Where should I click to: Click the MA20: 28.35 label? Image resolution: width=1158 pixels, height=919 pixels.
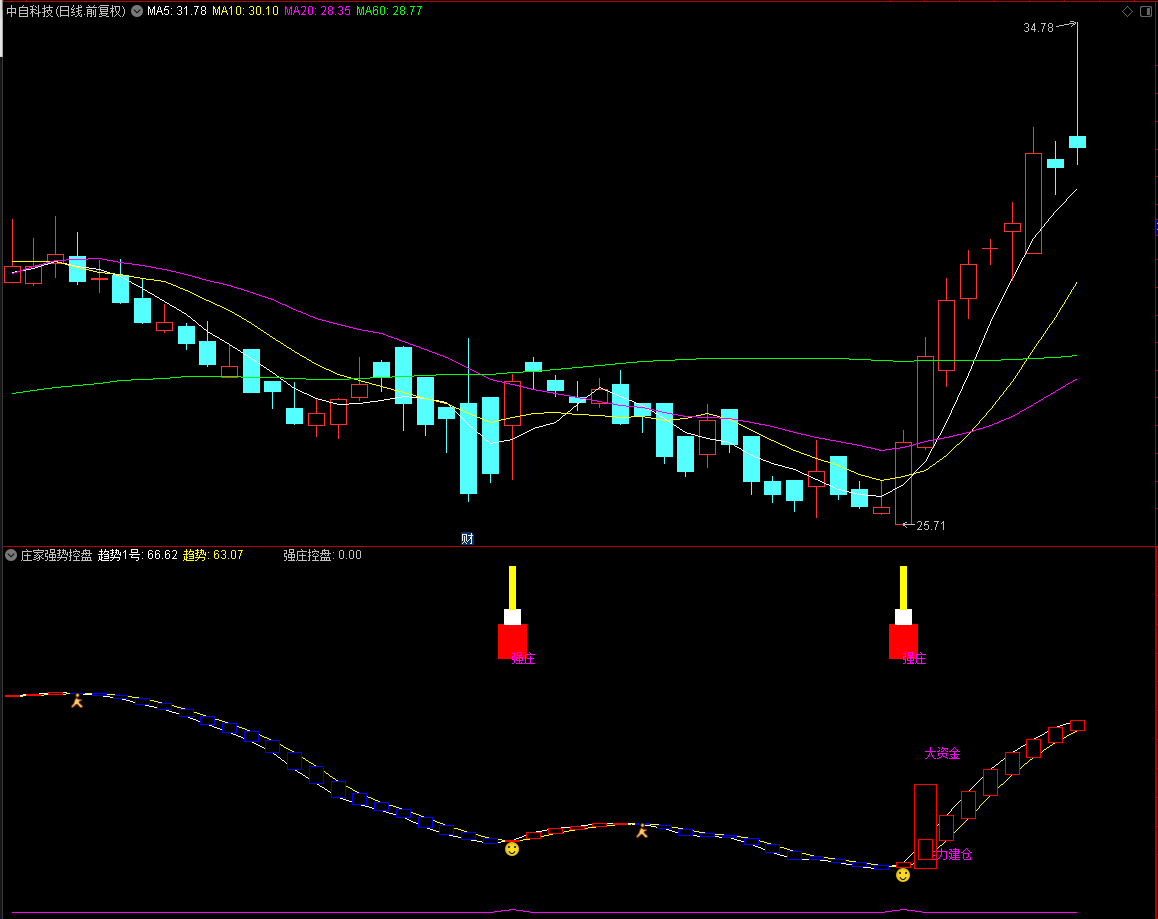(318, 11)
